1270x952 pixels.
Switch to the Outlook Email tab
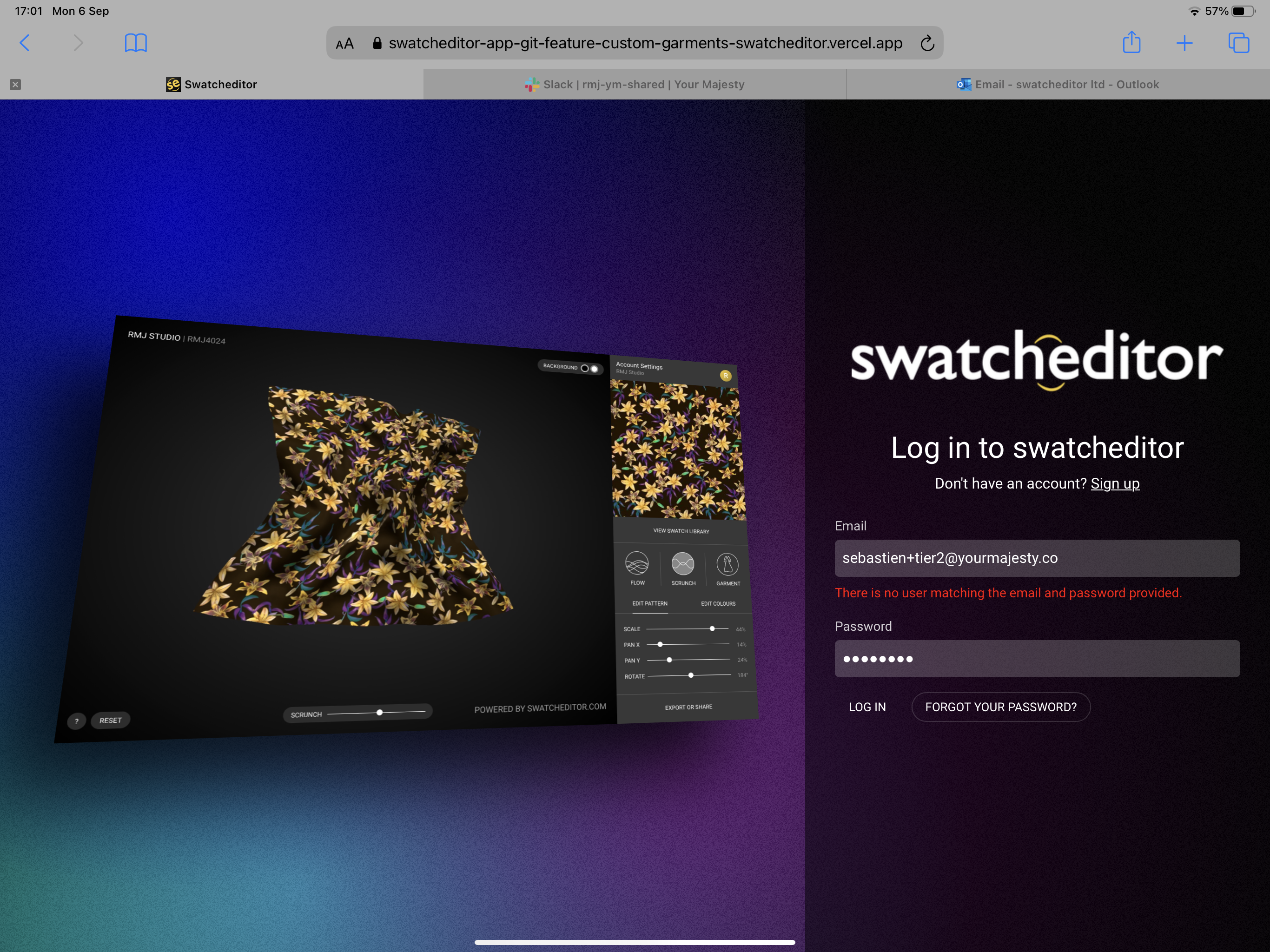pos(1058,85)
